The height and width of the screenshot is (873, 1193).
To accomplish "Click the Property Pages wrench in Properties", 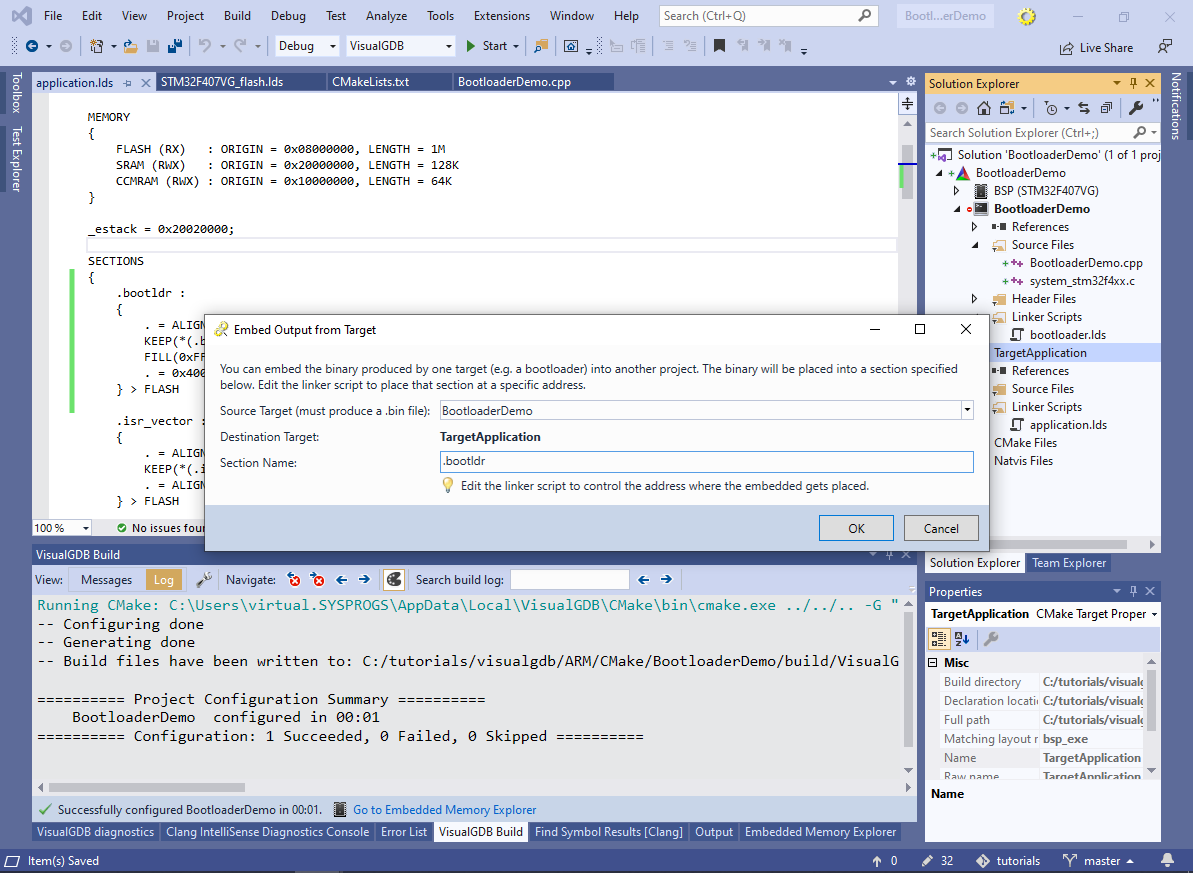I will tap(991, 639).
